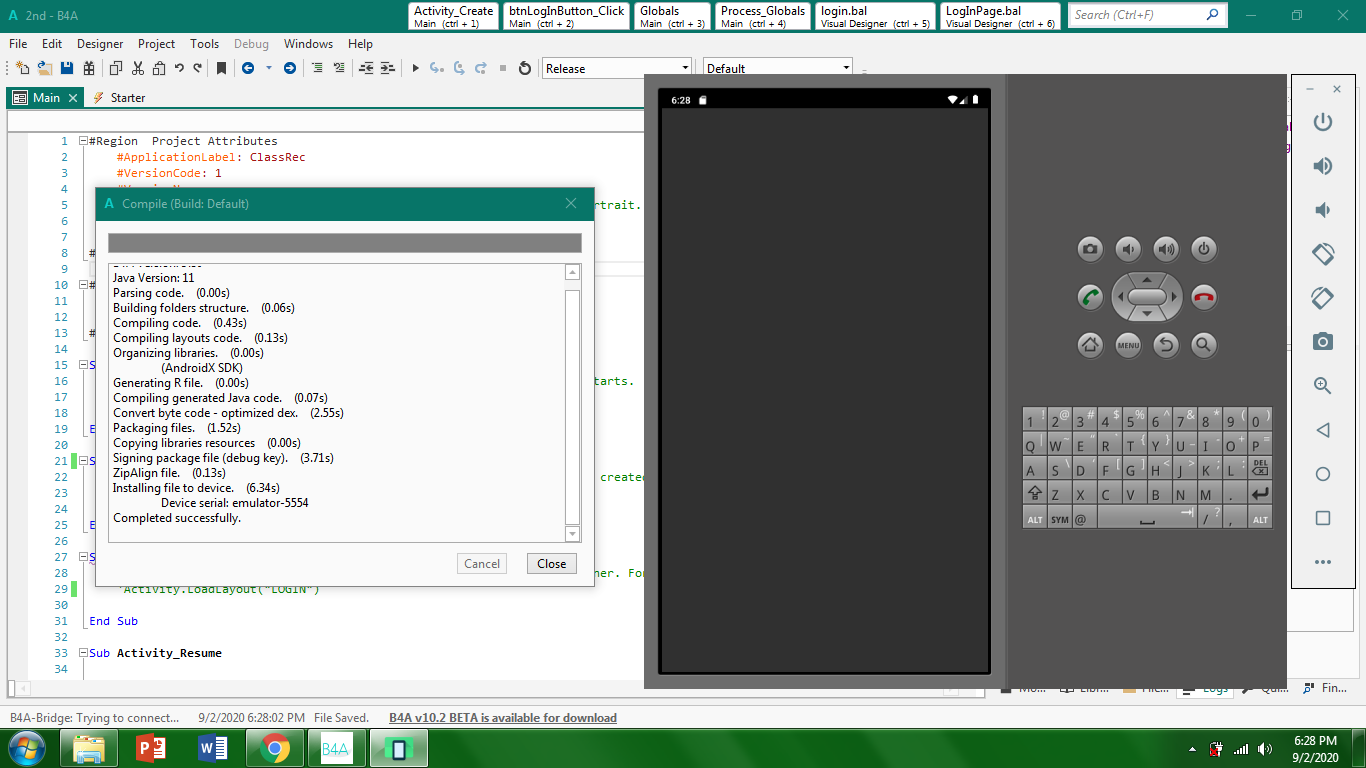Jump to the btnLogInButton_Click shortcut
The image size is (1366, 768).
[566, 16]
